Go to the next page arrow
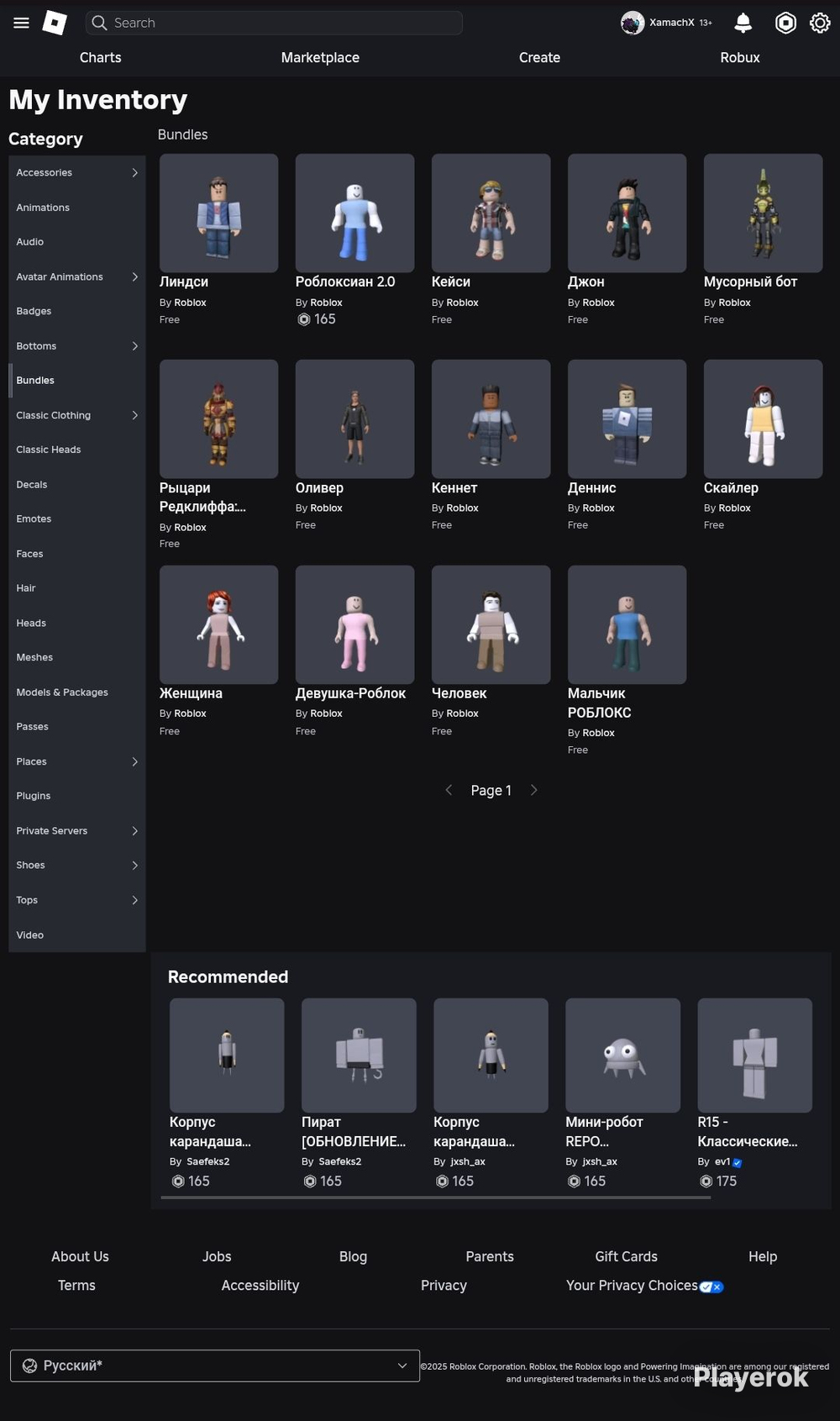This screenshot has height=1421, width=840. (533, 790)
